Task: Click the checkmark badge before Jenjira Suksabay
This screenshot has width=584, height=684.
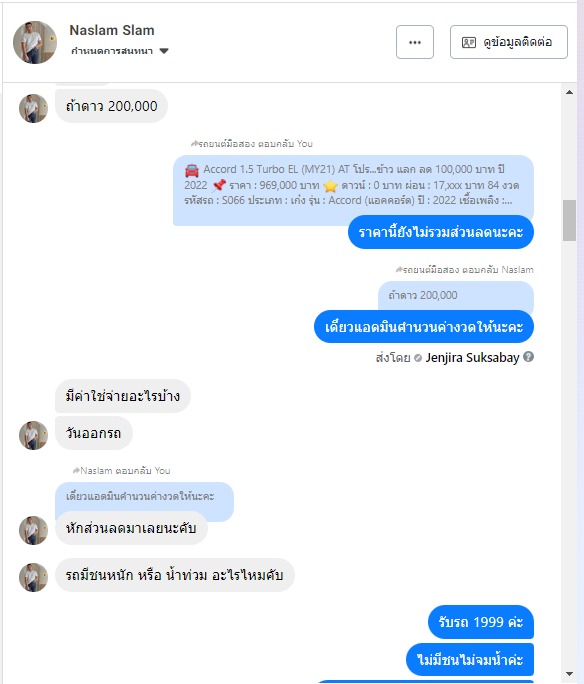Action: 417,358
